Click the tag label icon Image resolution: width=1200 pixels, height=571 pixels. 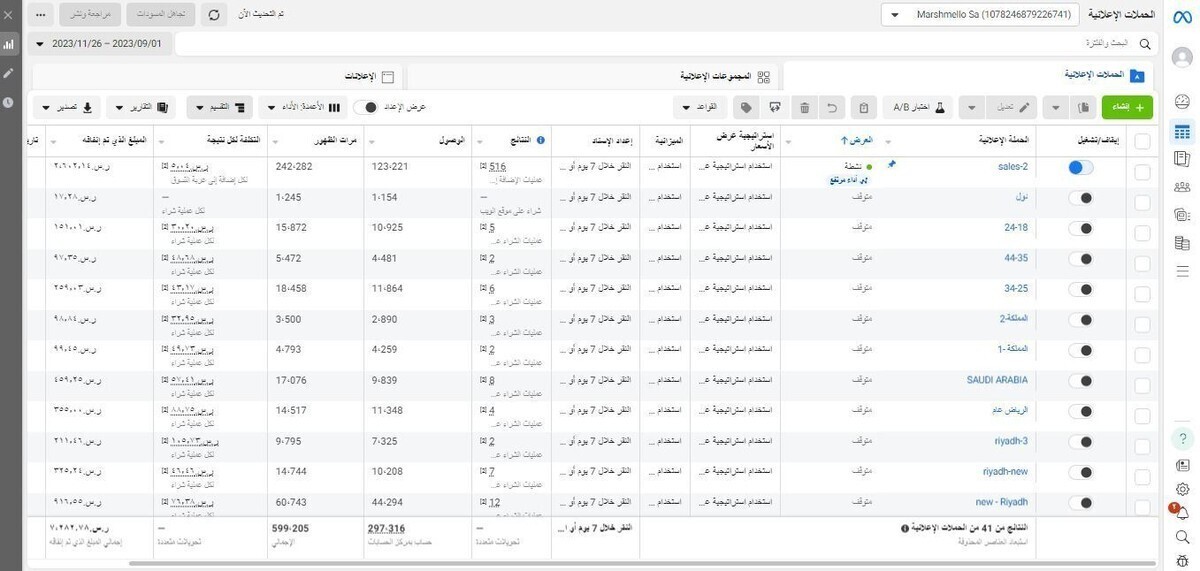745,107
